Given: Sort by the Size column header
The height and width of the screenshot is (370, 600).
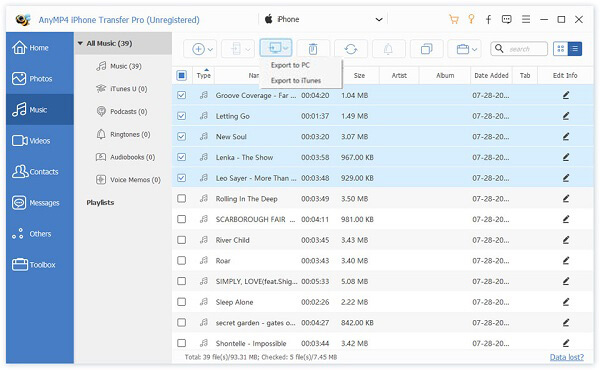Looking at the screenshot, I should point(359,75).
